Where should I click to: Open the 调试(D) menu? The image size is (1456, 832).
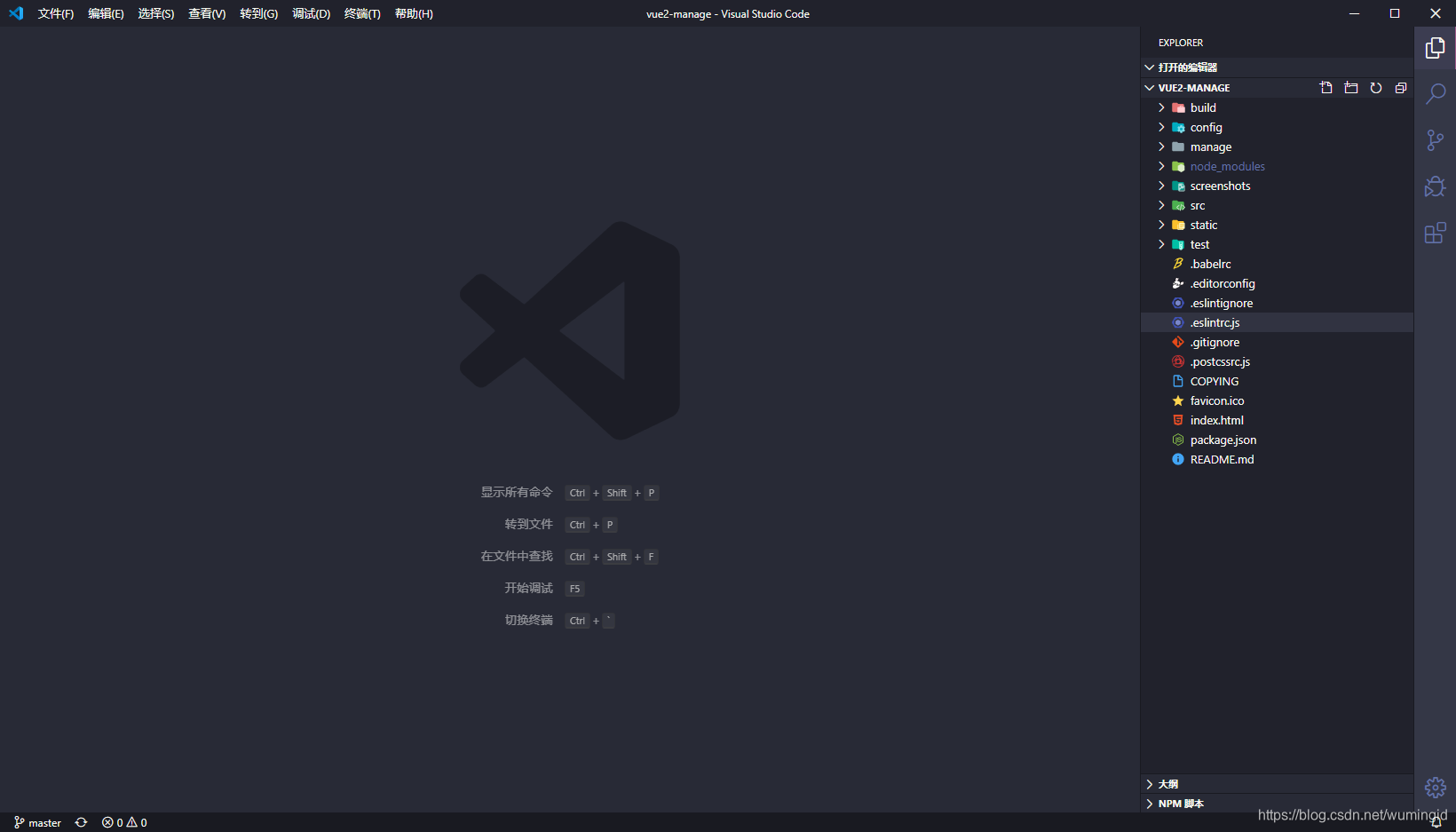pos(311,13)
